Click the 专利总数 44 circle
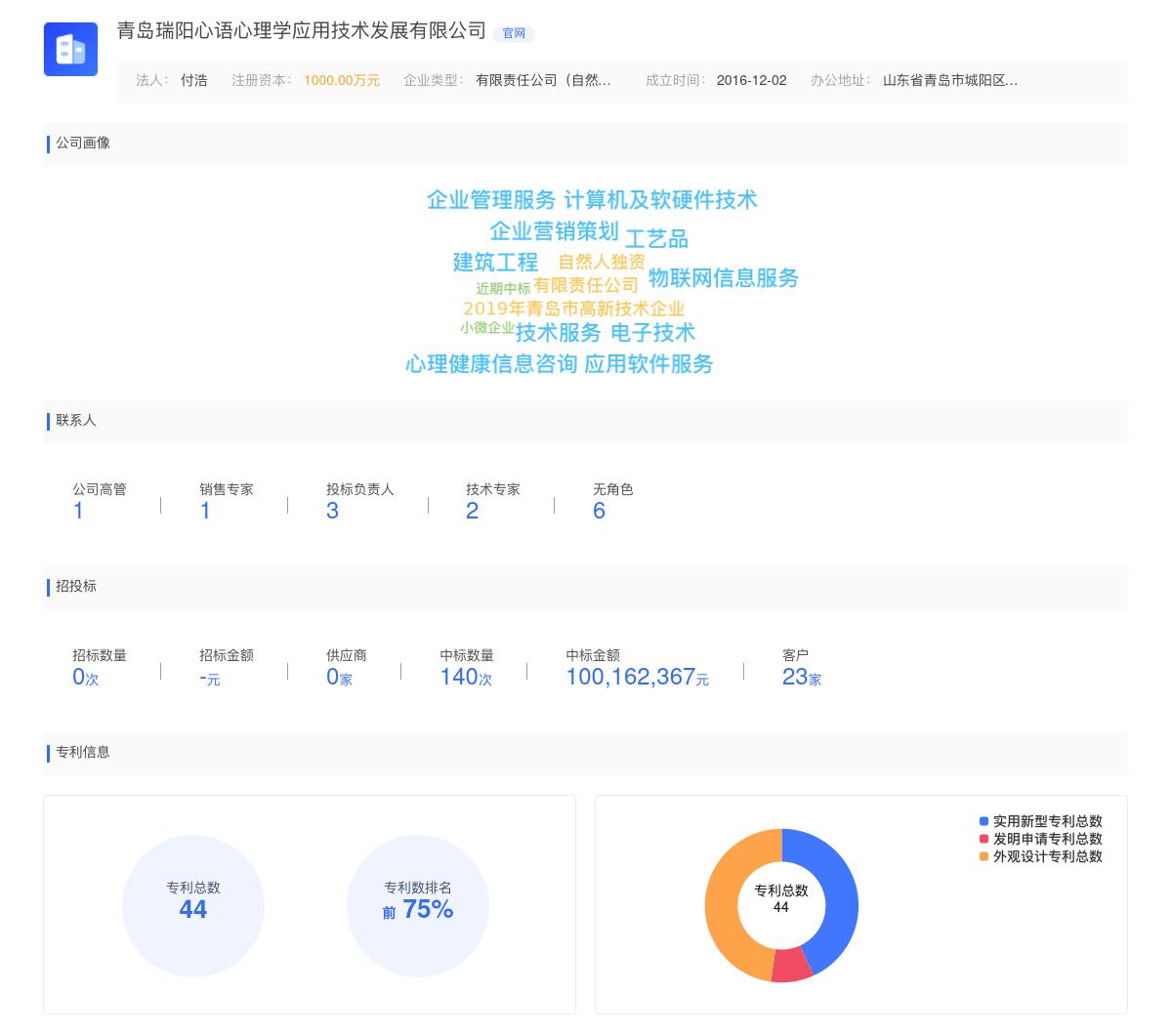This screenshot has height=1036, width=1172. point(193,906)
